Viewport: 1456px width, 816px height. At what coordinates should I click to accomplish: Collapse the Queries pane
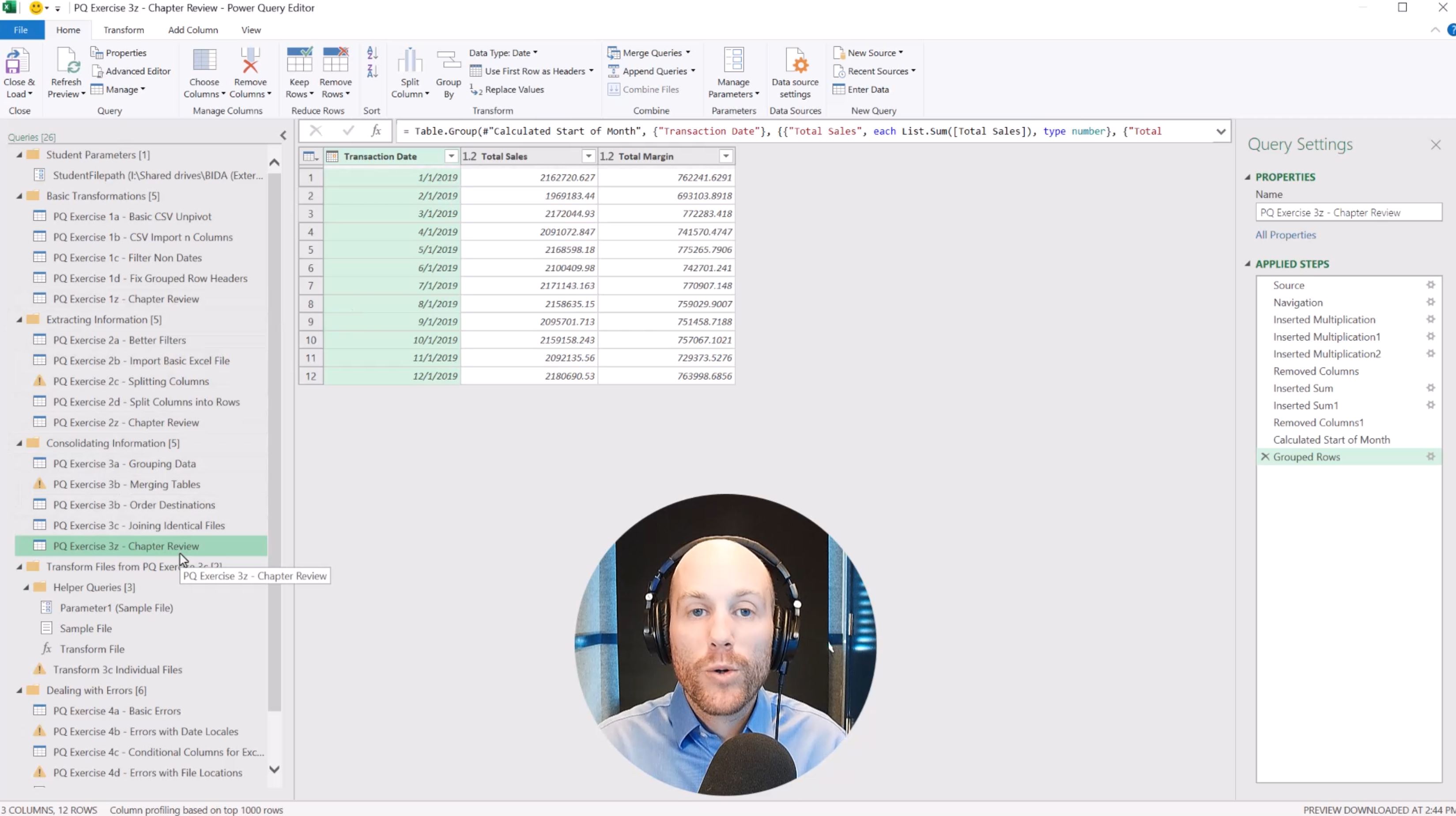click(x=283, y=135)
